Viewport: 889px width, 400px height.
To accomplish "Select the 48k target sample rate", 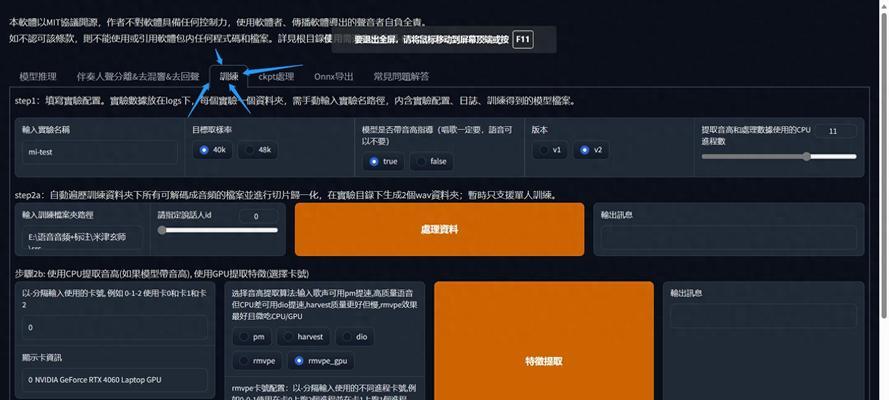I will (258, 150).
